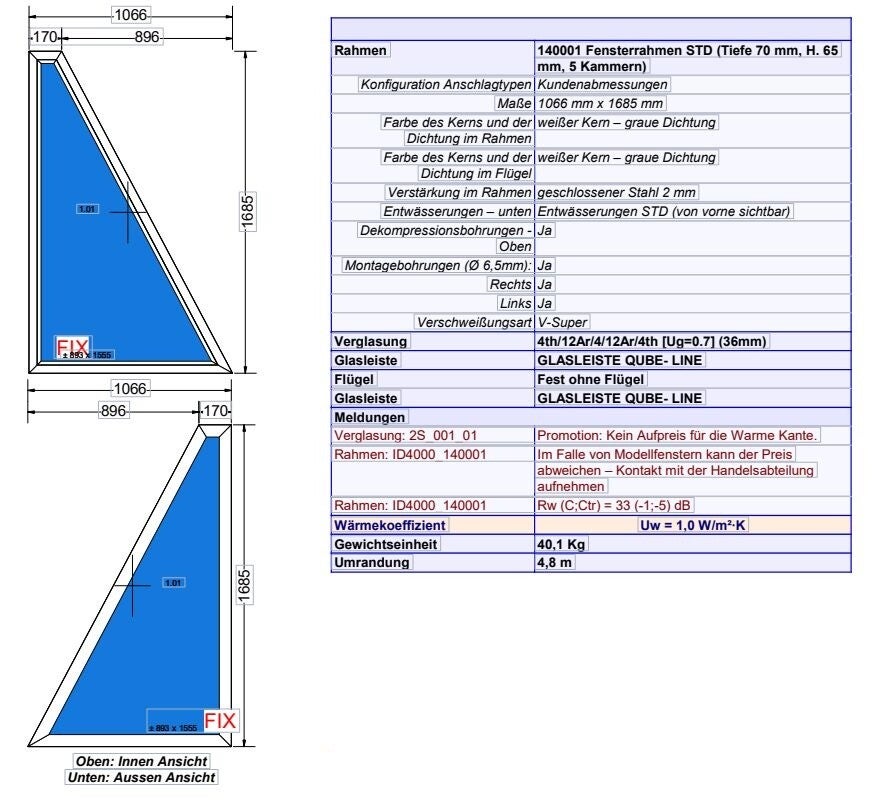Click 'Gewichtseinheit' label
The width and height of the screenshot is (876, 802).
coord(385,544)
